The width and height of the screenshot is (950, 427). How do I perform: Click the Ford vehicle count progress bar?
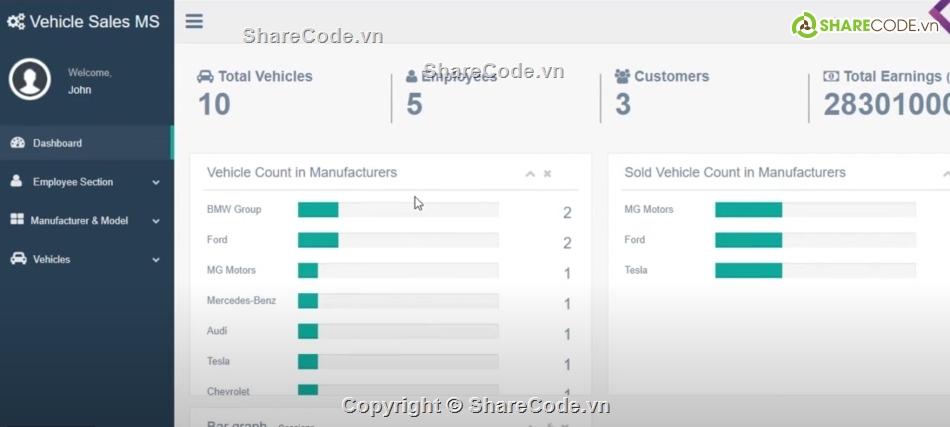point(398,240)
